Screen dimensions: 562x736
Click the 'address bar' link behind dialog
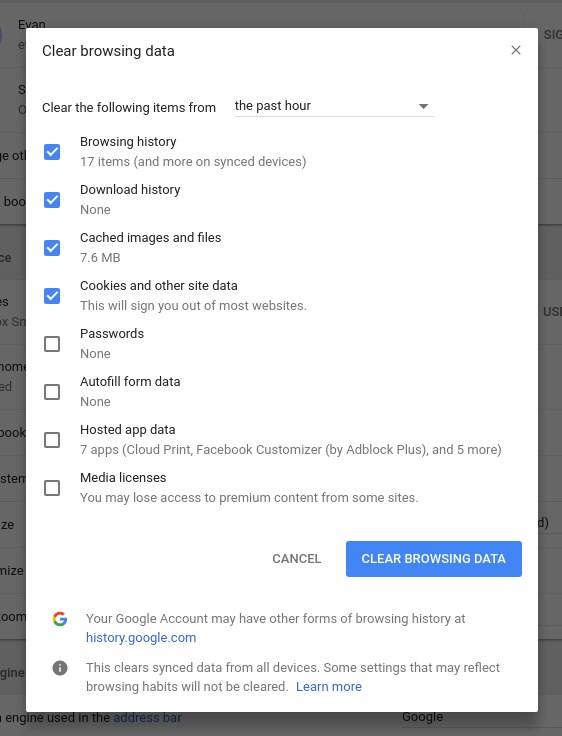point(147,718)
